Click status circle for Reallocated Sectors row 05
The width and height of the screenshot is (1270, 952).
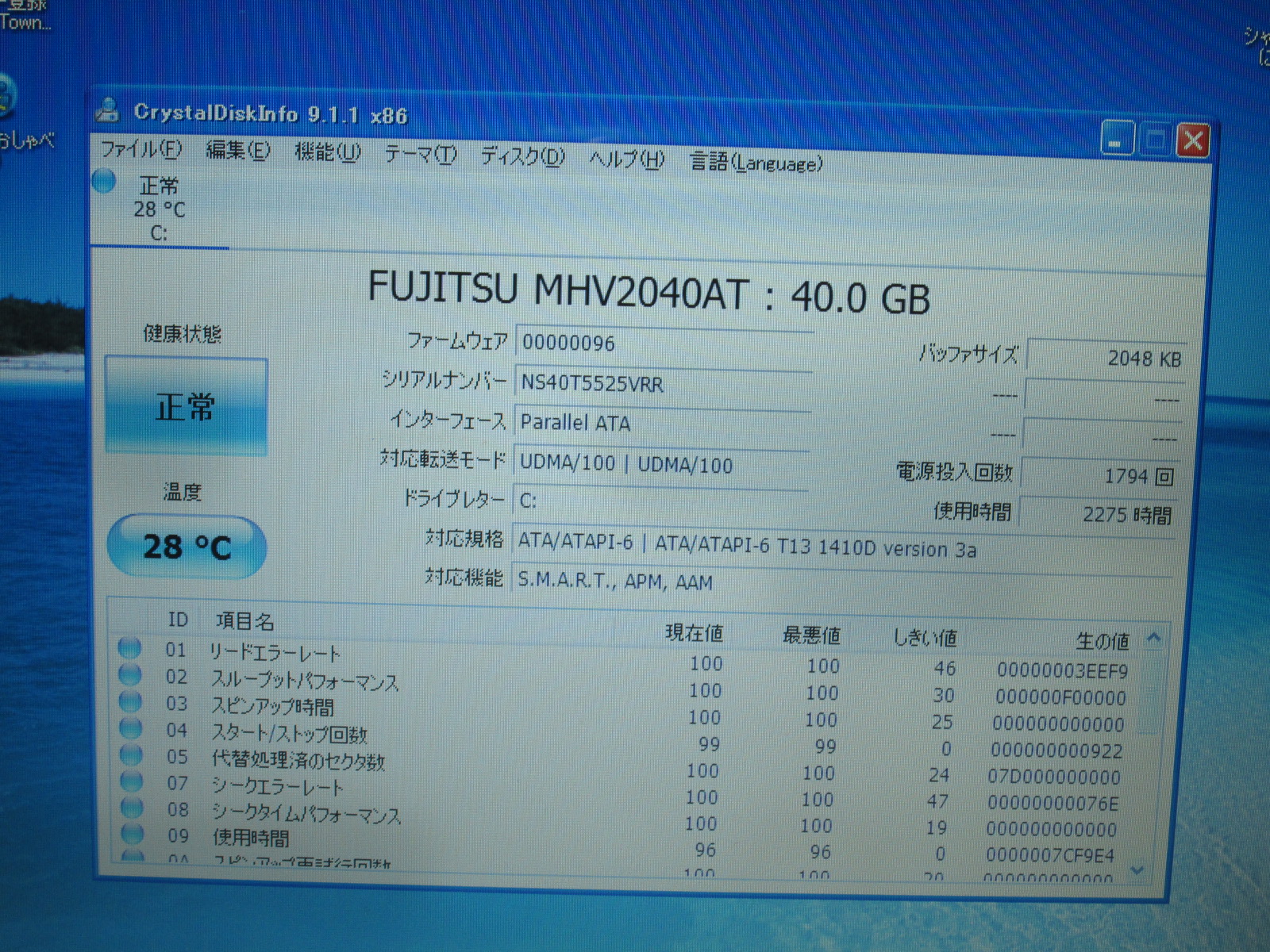pos(131,754)
